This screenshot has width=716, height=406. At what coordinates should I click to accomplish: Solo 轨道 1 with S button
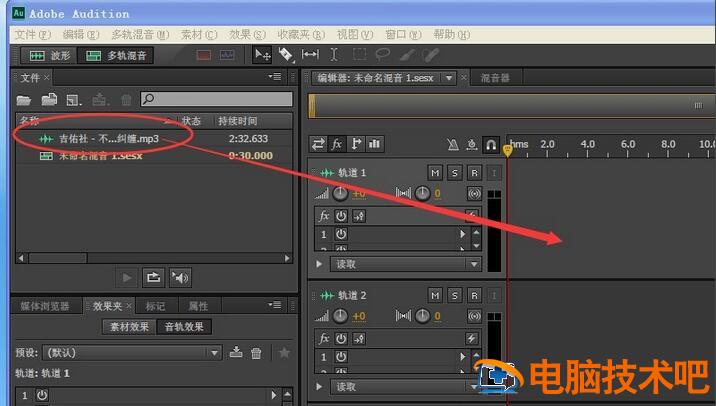[454, 173]
